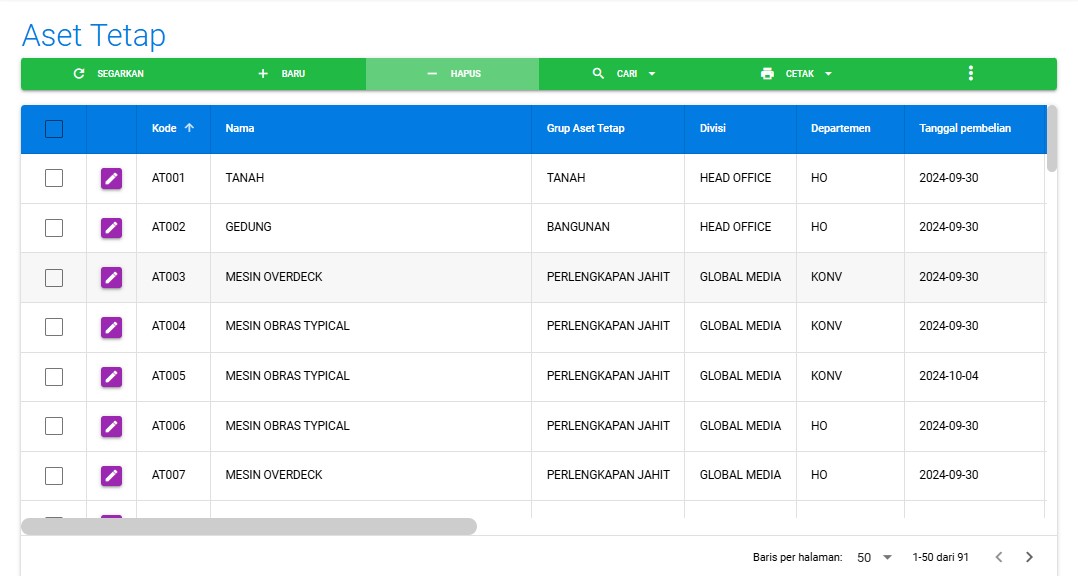Edit the AT007 row using pencil icon
This screenshot has height=576, width=1078.
pyautogui.click(x=111, y=475)
